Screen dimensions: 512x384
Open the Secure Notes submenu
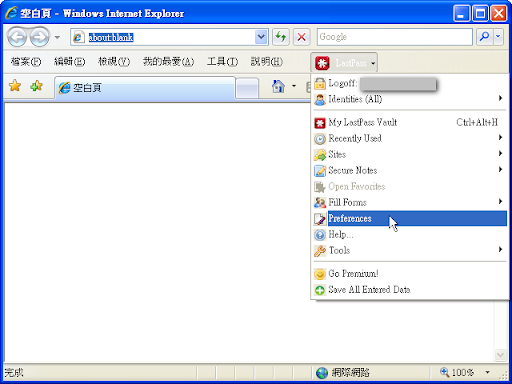click(x=410, y=170)
